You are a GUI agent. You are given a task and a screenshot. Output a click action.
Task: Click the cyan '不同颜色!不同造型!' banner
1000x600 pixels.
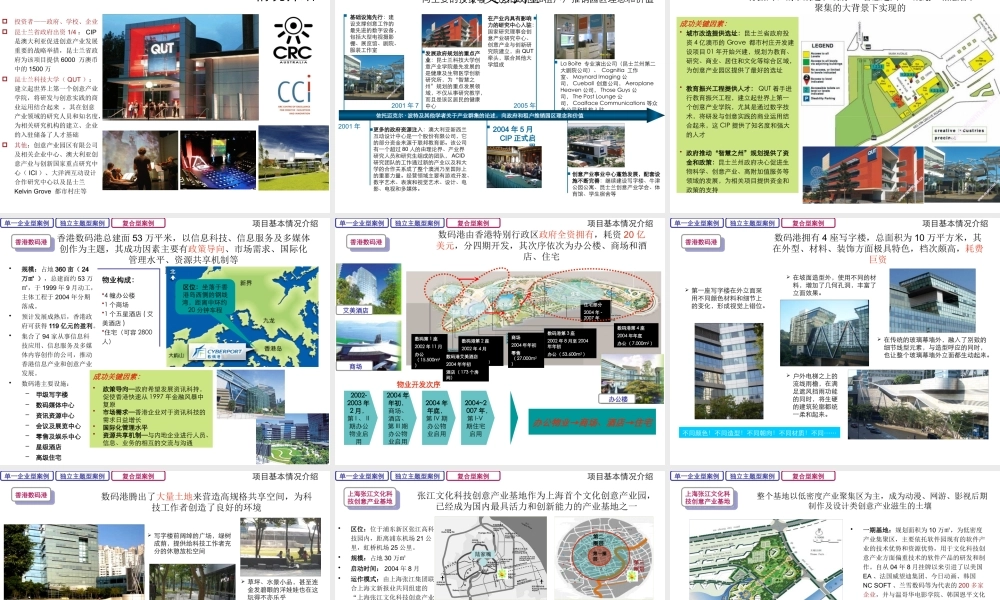pos(759,433)
